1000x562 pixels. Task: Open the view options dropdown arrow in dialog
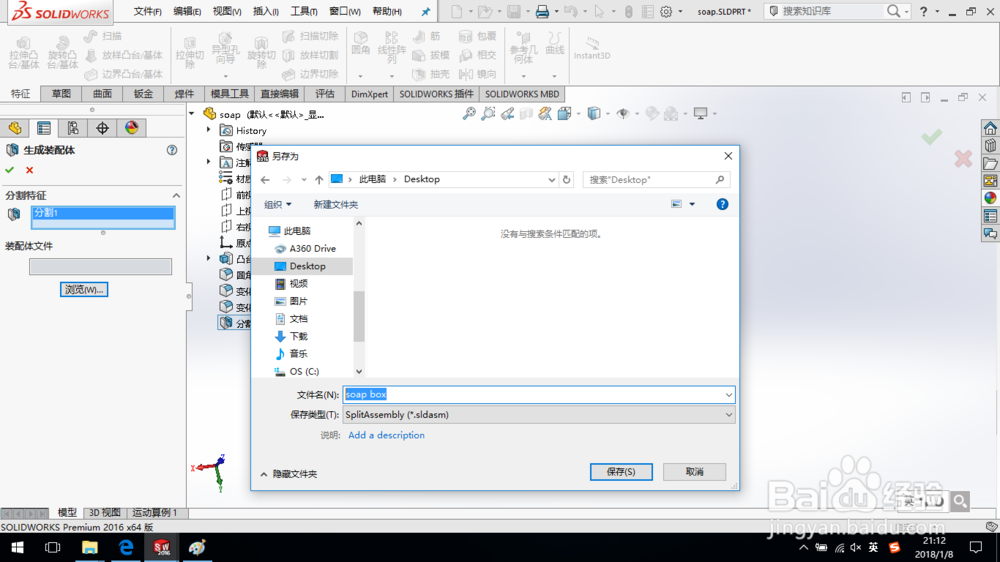(x=692, y=204)
